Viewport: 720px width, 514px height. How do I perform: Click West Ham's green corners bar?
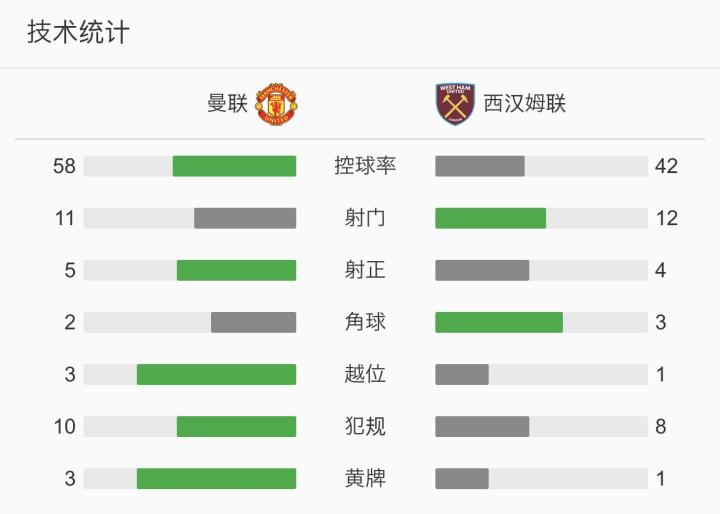click(x=499, y=322)
